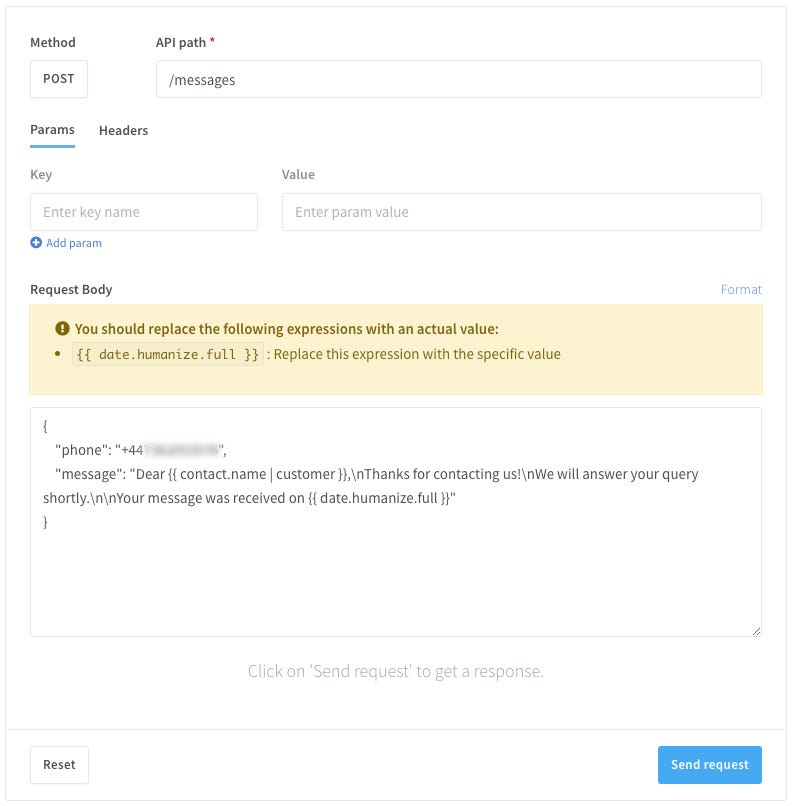Image resolution: width=792 pixels, height=806 pixels.
Task: Click the blurred phone number in JSON body
Action: tap(181, 450)
